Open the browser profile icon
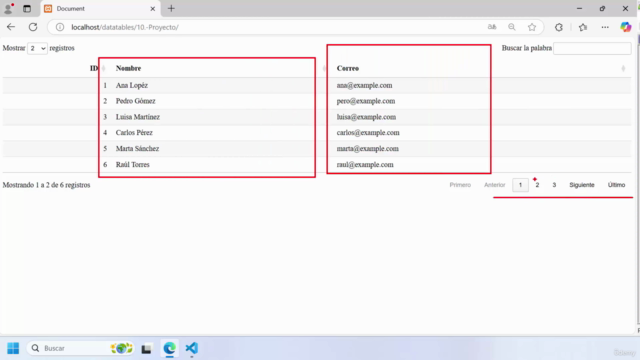 [8, 9]
